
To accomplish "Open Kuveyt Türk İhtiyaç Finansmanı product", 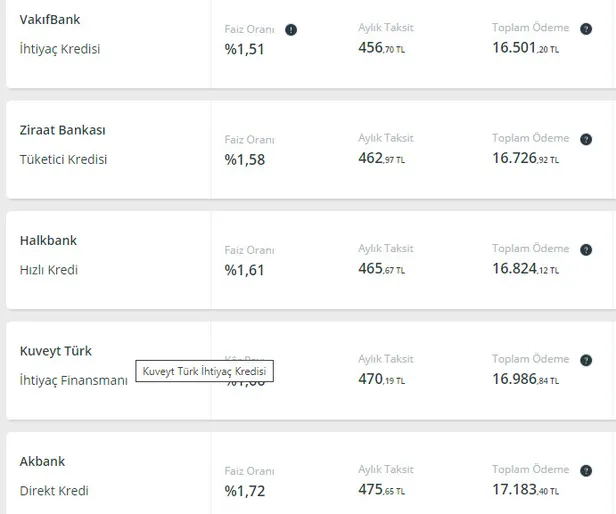I will pos(73,380).
